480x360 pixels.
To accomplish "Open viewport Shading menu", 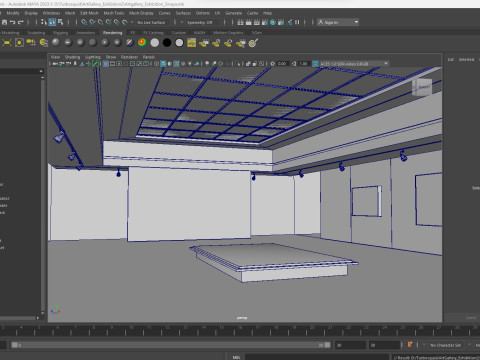I will coord(72,57).
